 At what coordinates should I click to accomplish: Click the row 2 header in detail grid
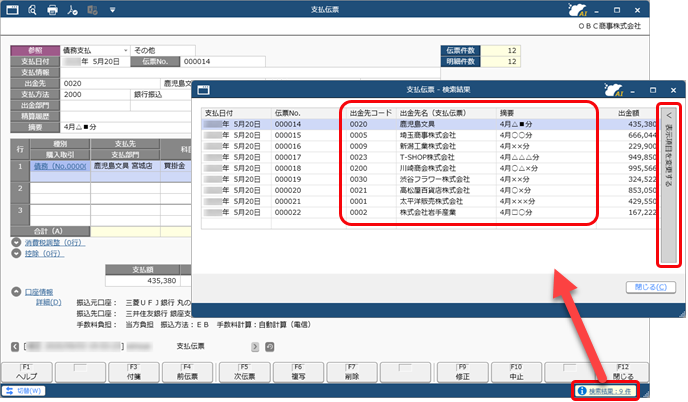pos(20,193)
